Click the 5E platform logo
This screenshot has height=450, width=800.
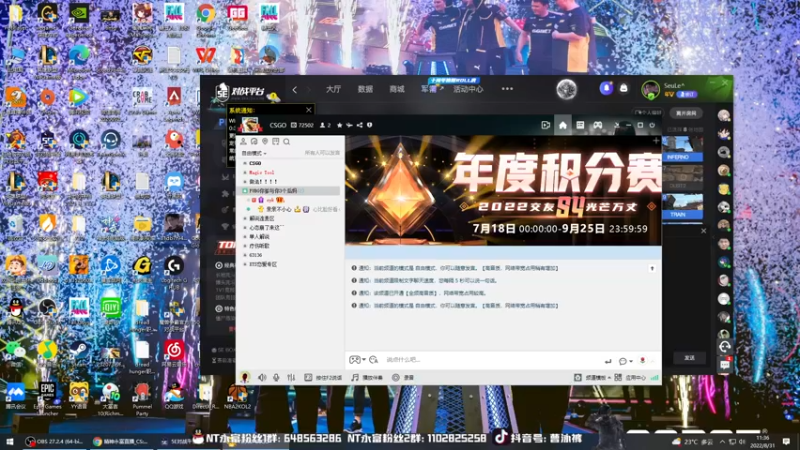click(240, 91)
